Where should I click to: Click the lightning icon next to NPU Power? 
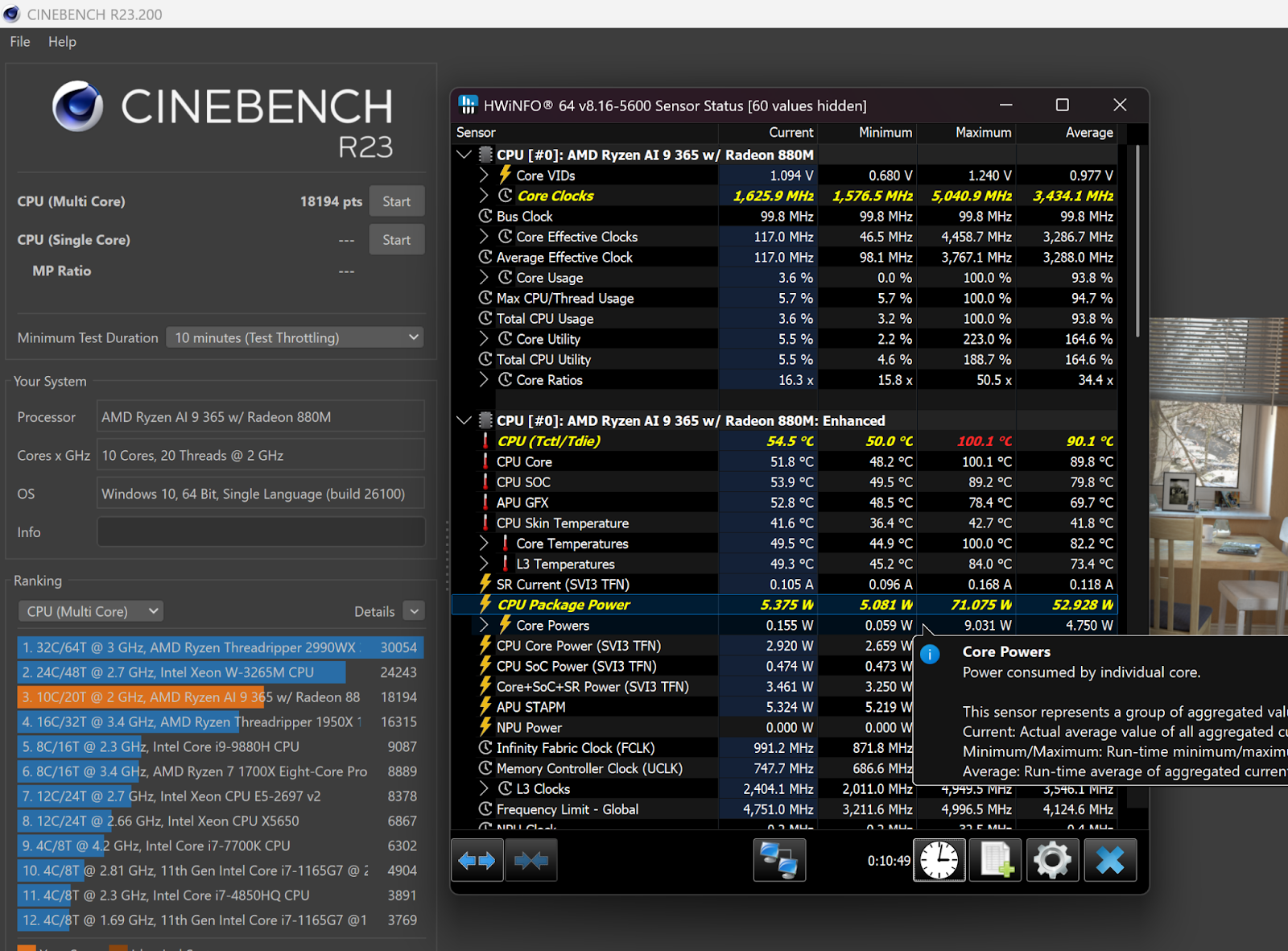(485, 727)
